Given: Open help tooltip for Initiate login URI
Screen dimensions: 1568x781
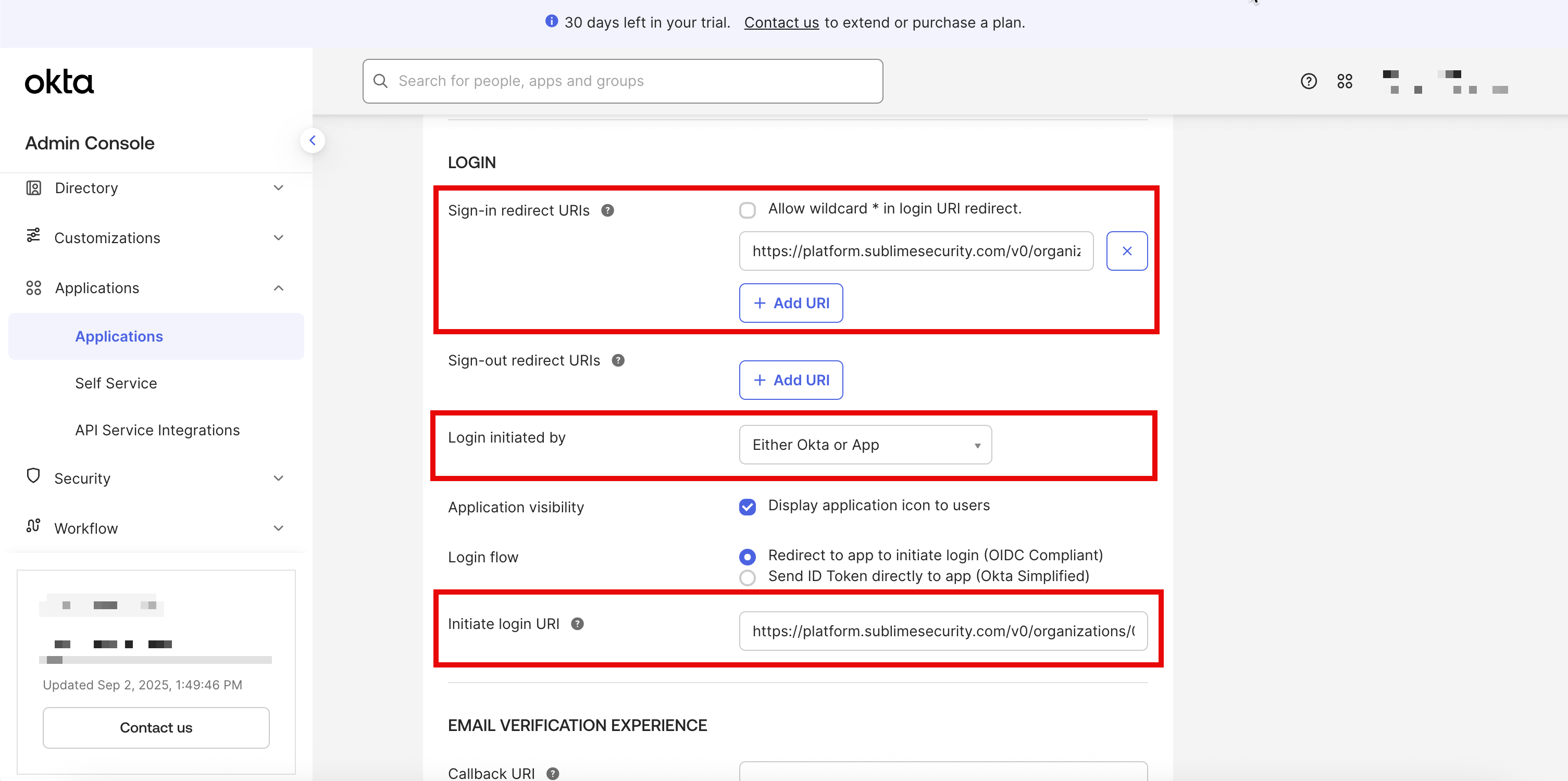Looking at the screenshot, I should point(577,624).
